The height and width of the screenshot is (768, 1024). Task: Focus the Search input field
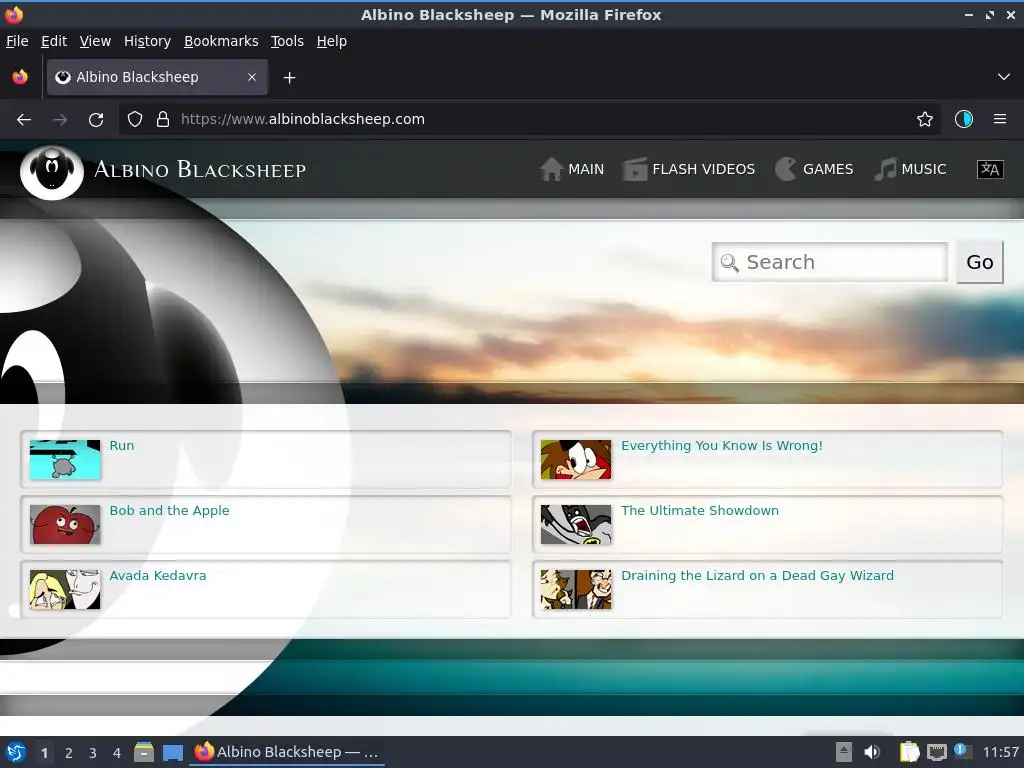pyautogui.click(x=829, y=262)
